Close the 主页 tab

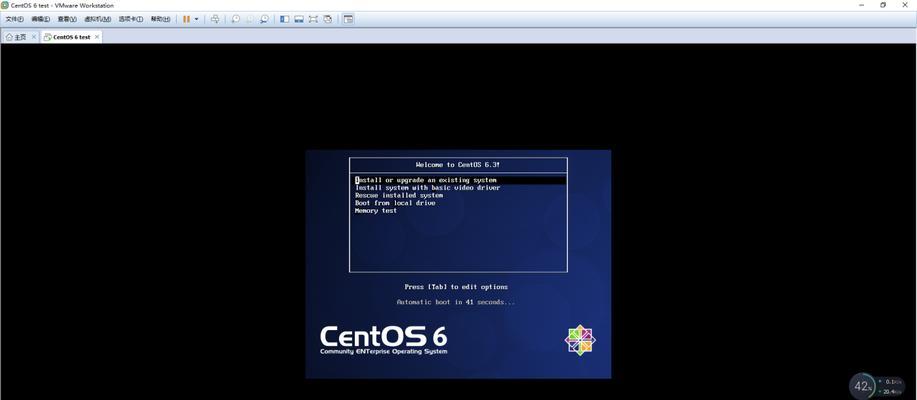34,37
